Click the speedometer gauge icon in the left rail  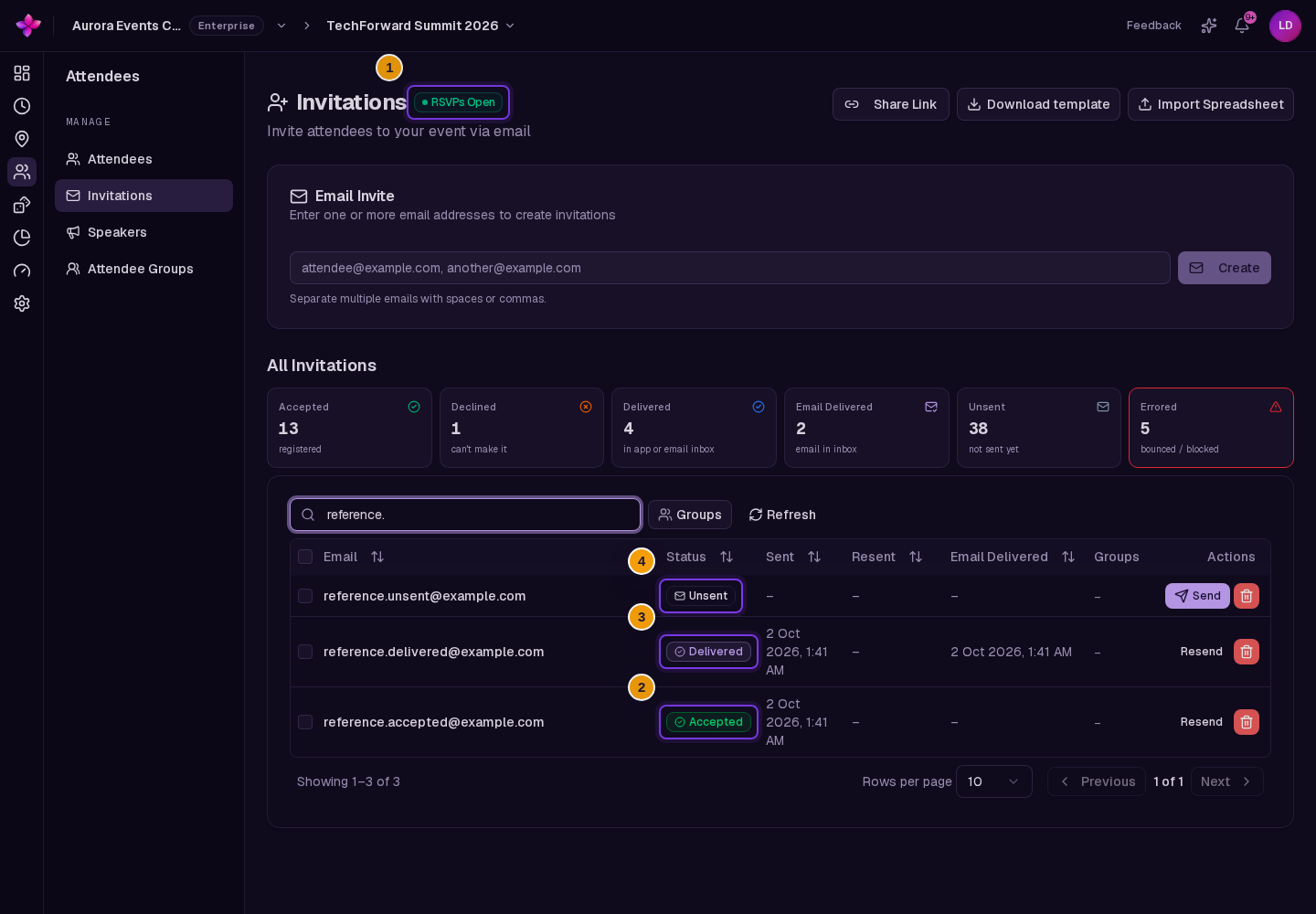tap(22, 271)
